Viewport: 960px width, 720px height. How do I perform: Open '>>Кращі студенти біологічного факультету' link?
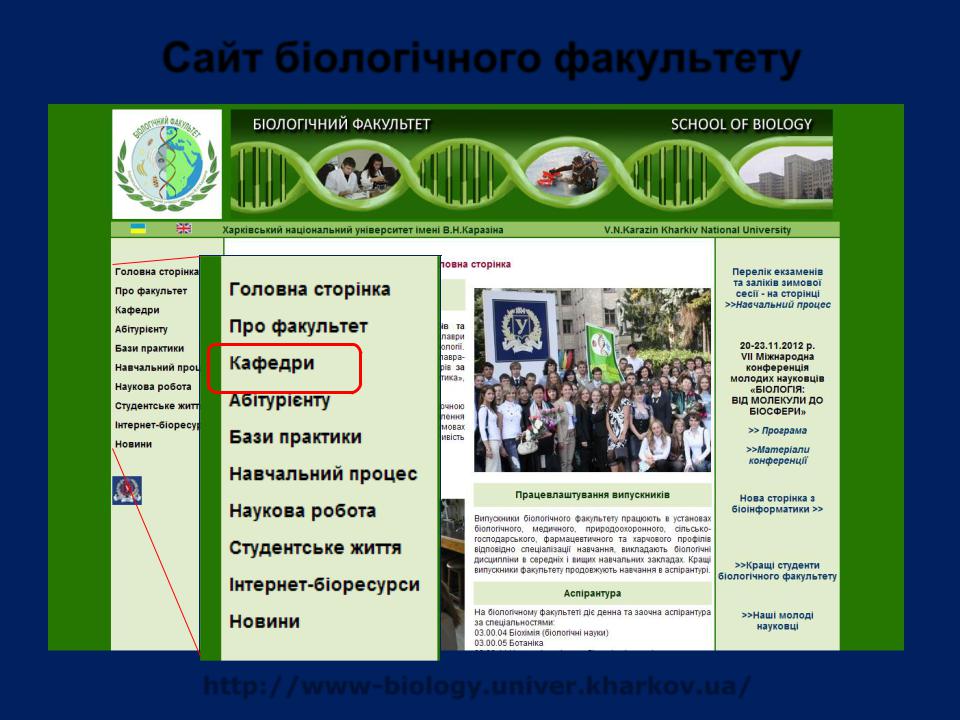point(778,571)
